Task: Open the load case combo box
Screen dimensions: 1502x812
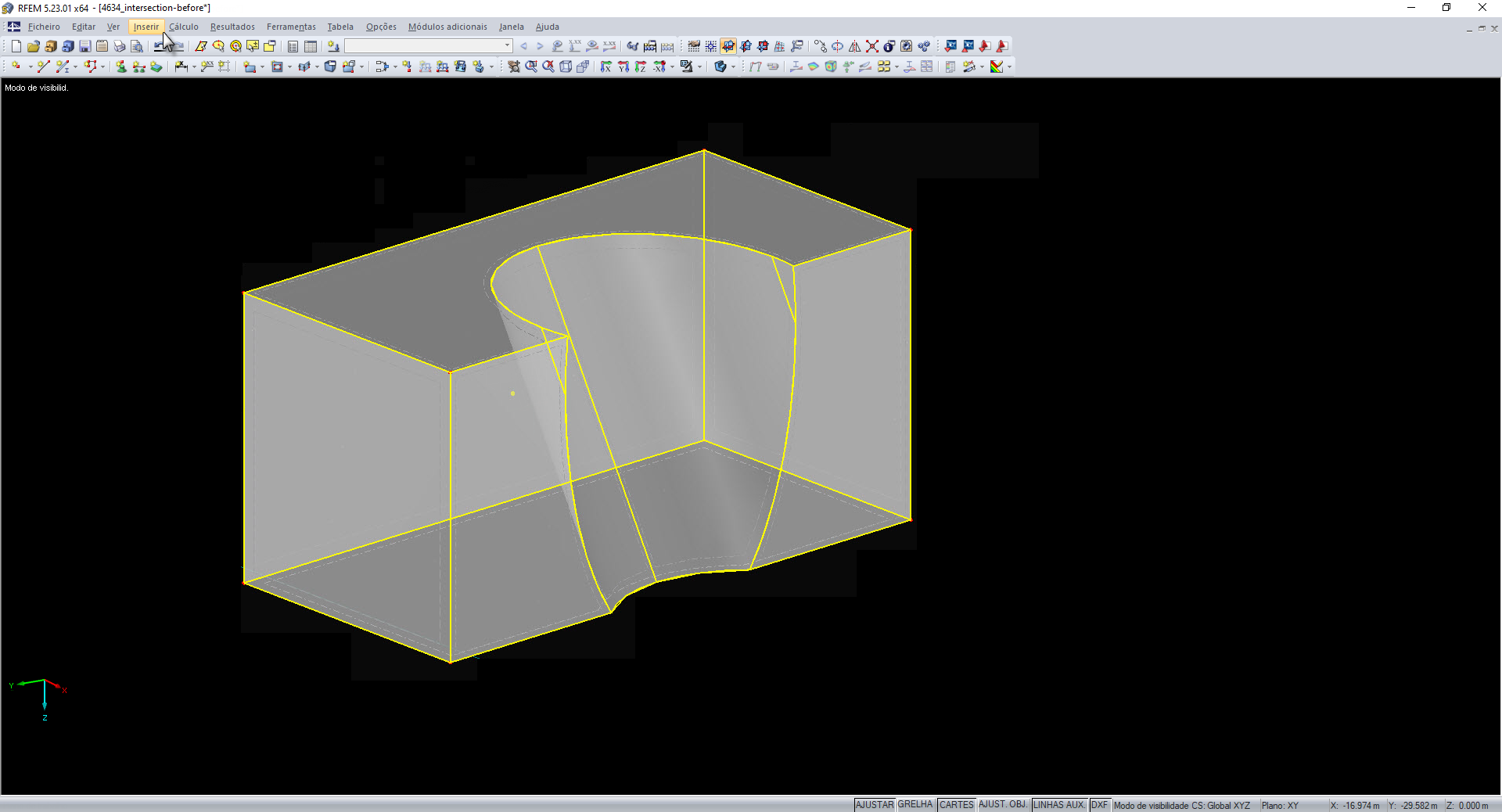Action: [x=429, y=46]
